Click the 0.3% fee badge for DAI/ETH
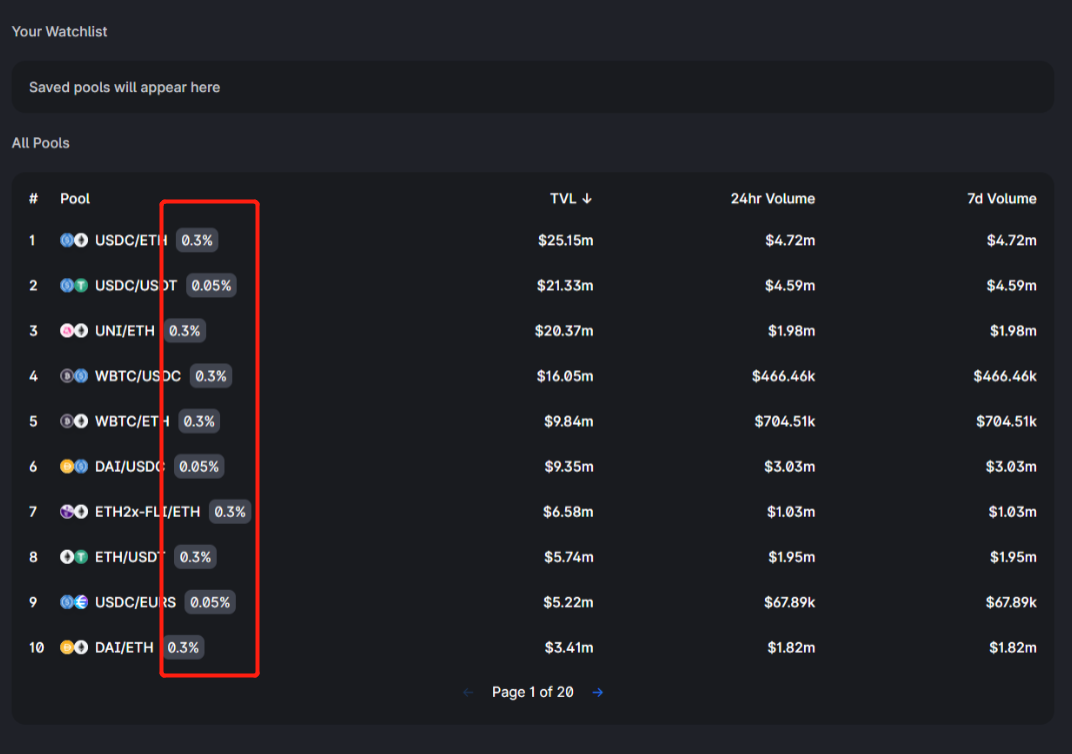Image resolution: width=1072 pixels, height=754 pixels. 183,647
